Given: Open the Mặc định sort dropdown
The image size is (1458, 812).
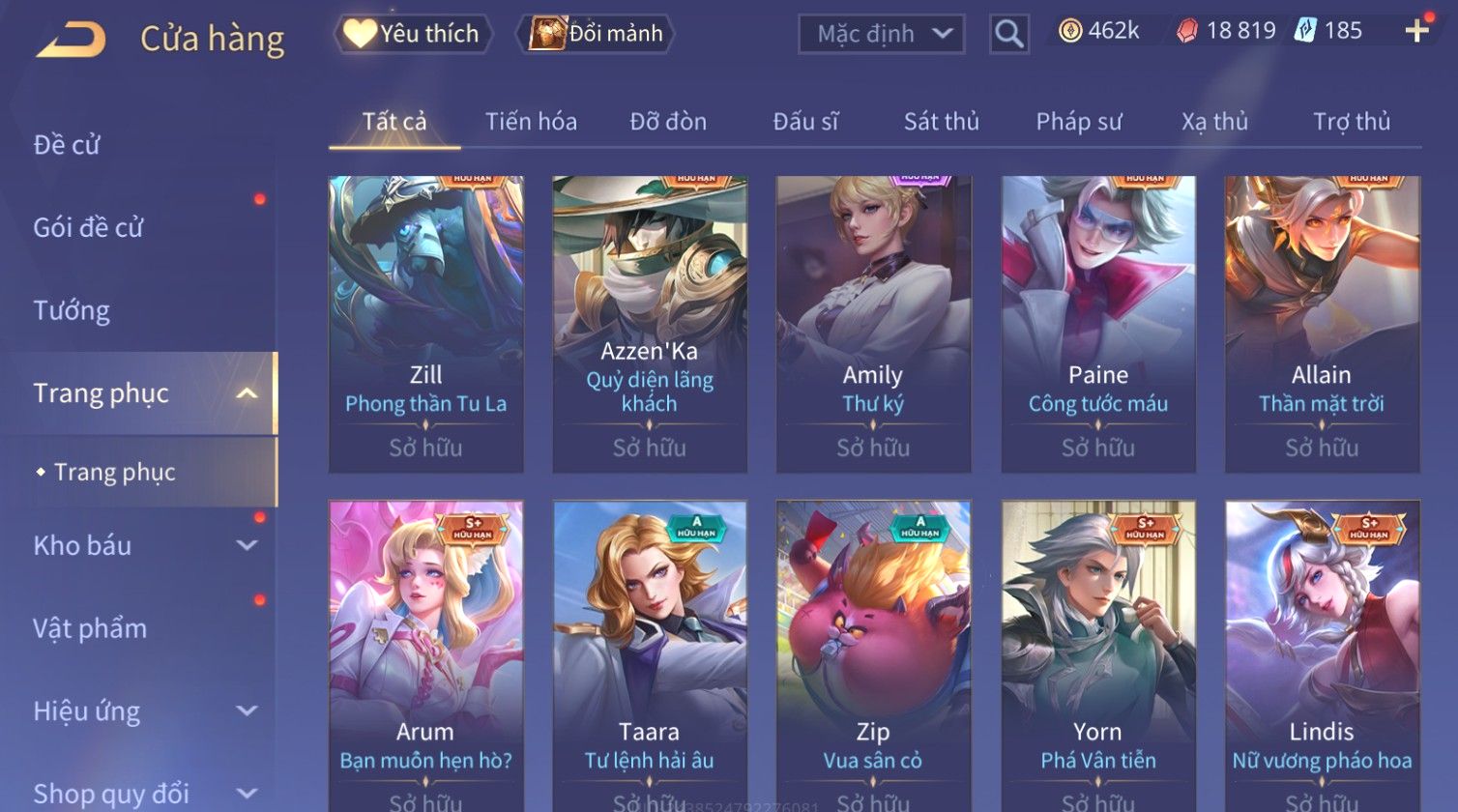Looking at the screenshot, I should 881,34.
